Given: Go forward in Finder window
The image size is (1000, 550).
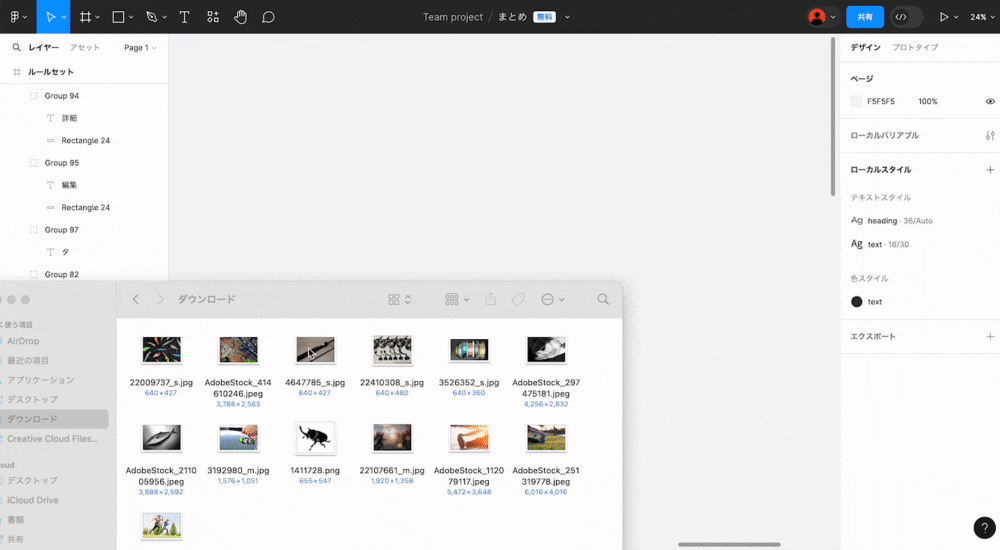Looking at the screenshot, I should (x=160, y=299).
